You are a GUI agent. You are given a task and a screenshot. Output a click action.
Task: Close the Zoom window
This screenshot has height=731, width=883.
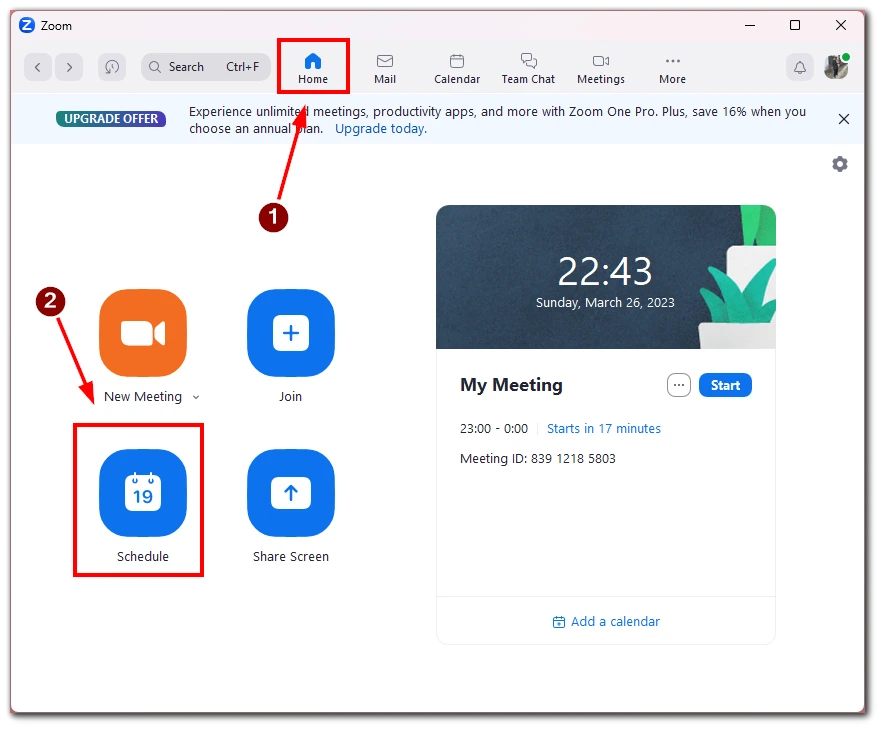(841, 25)
